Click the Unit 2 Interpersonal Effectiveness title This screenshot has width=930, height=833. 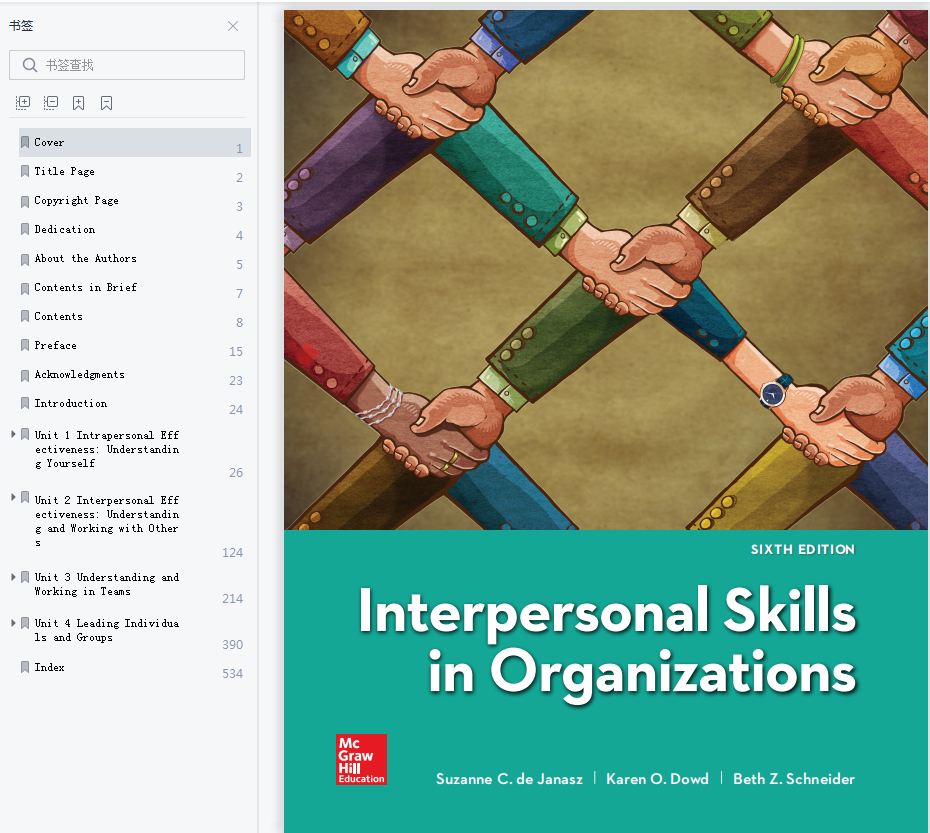click(x=107, y=522)
